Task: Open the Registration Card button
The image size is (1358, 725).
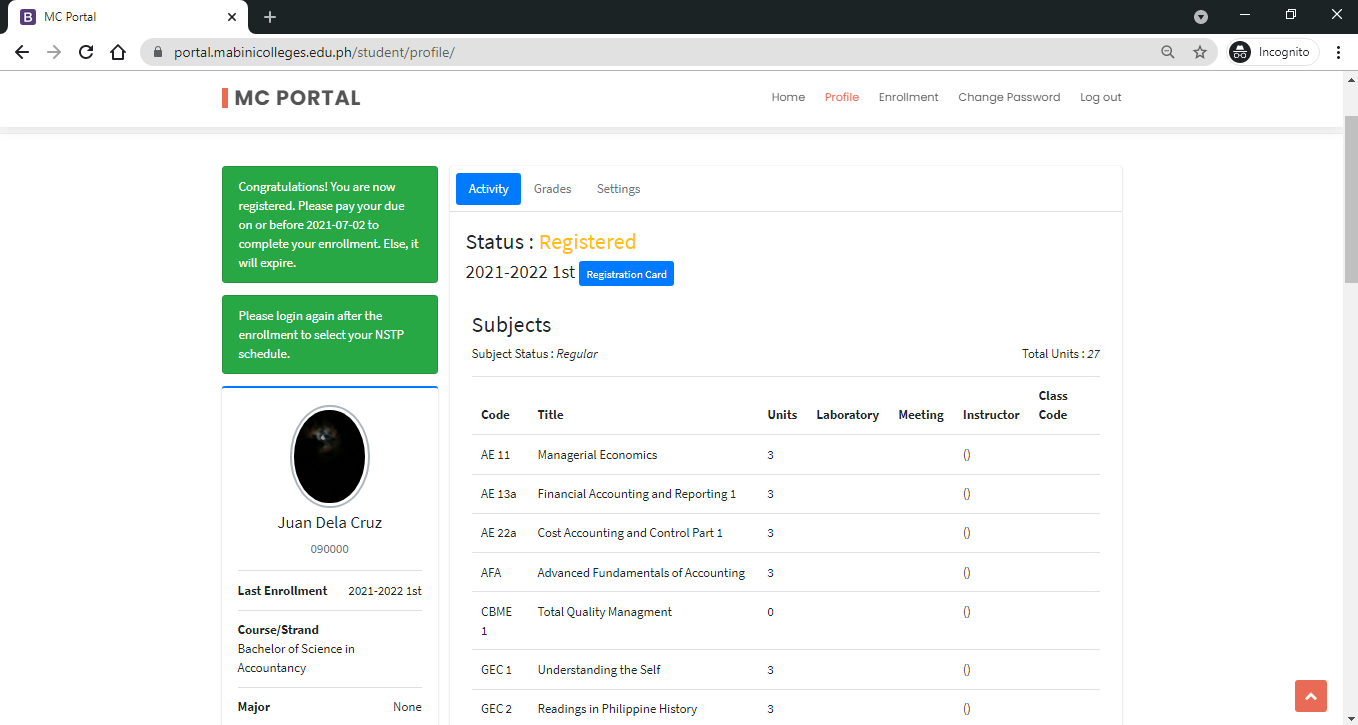Action: (626, 274)
